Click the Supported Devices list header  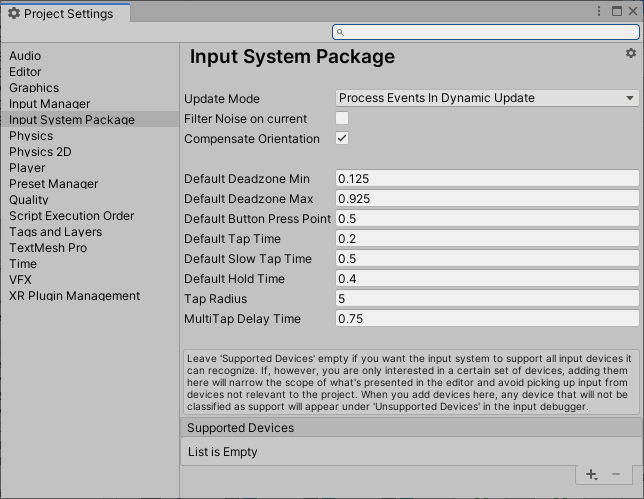(x=412, y=428)
